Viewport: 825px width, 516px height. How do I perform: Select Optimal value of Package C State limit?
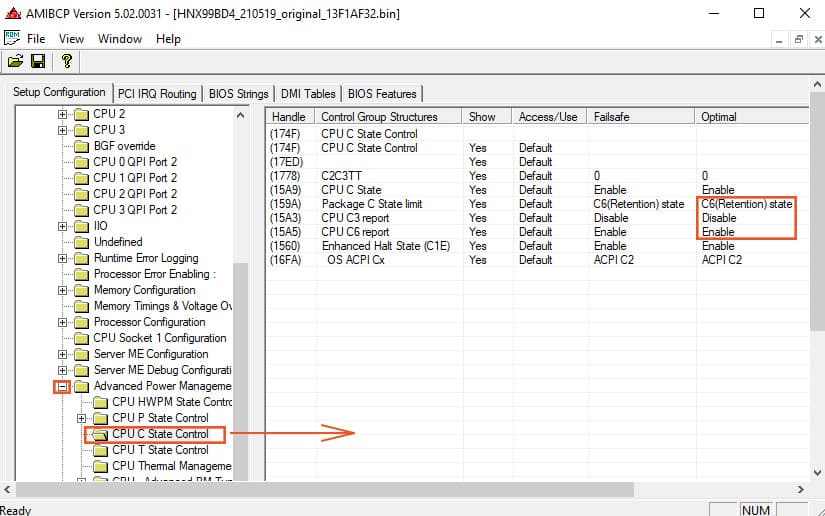point(746,204)
